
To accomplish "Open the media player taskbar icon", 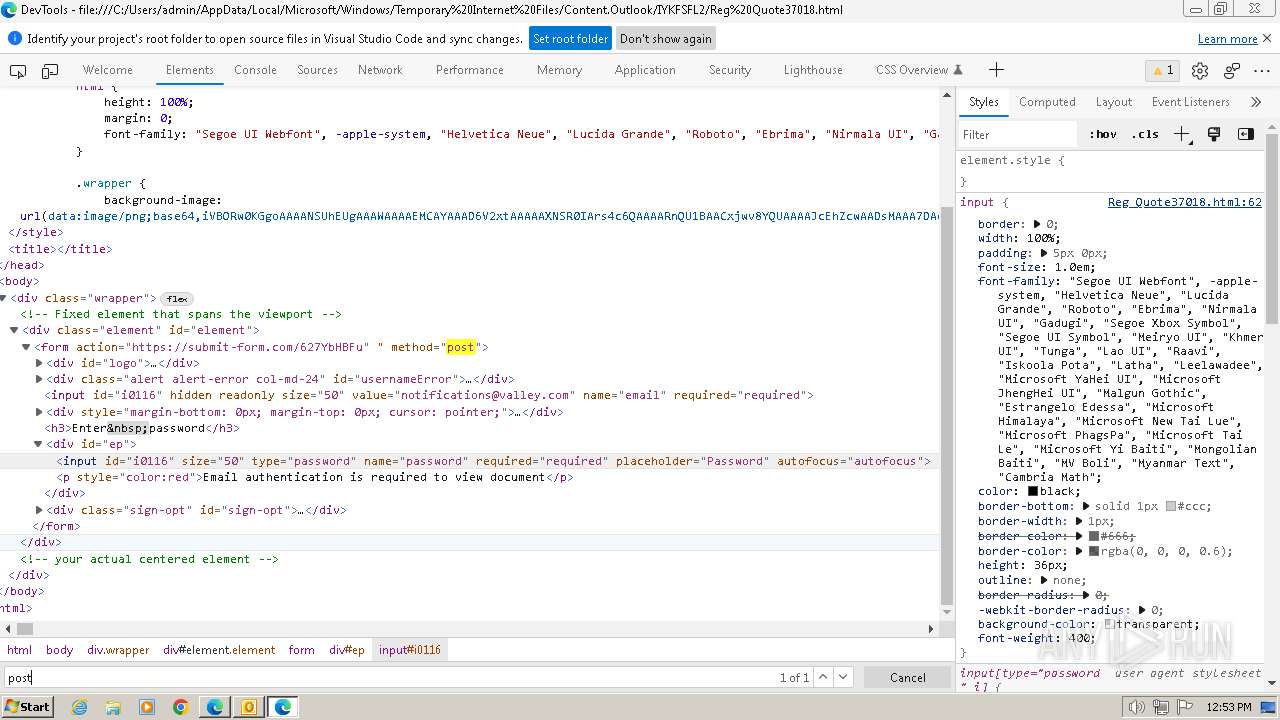I will click(147, 707).
